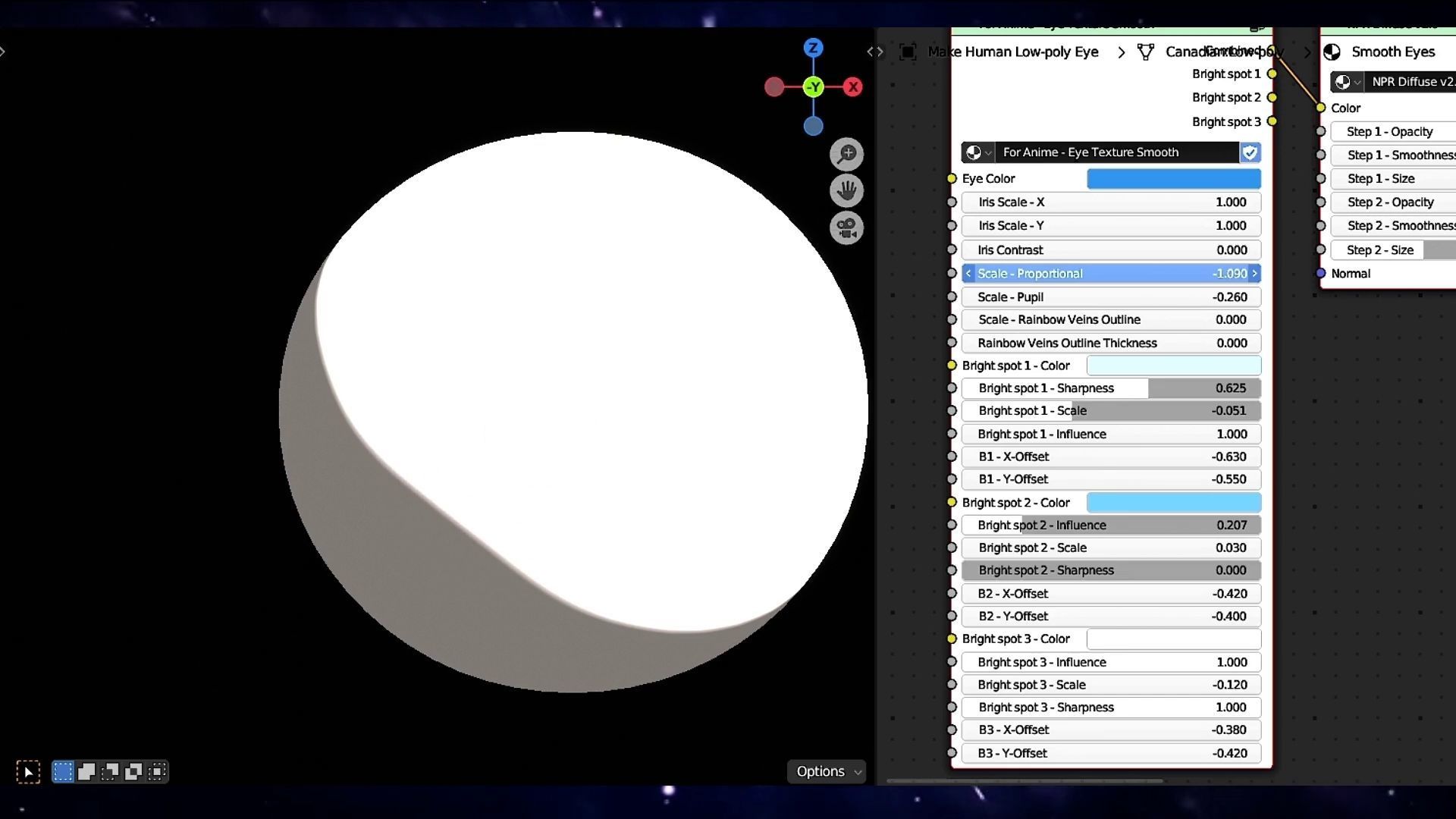Open the Options dropdown in viewport
Image resolution: width=1456 pixels, height=819 pixels.
click(827, 771)
